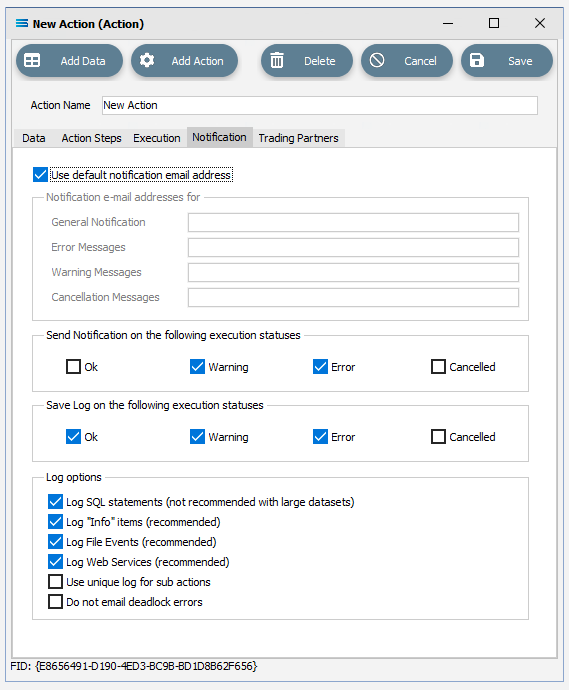Image resolution: width=569 pixels, height=690 pixels.
Task: Click the Save floppy disk icon
Action: coord(477,60)
